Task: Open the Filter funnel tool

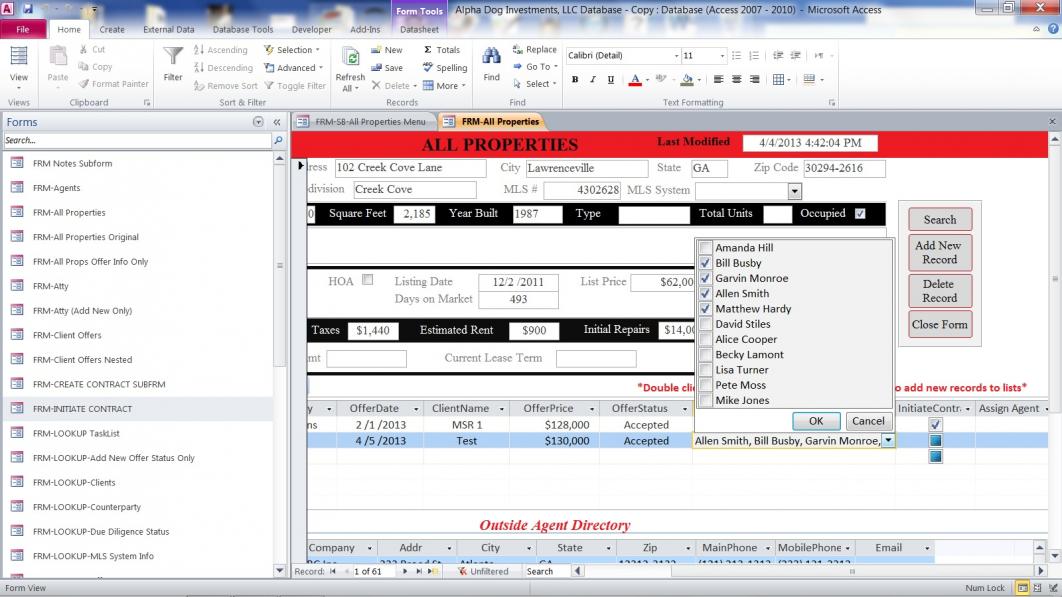Action: (x=173, y=64)
